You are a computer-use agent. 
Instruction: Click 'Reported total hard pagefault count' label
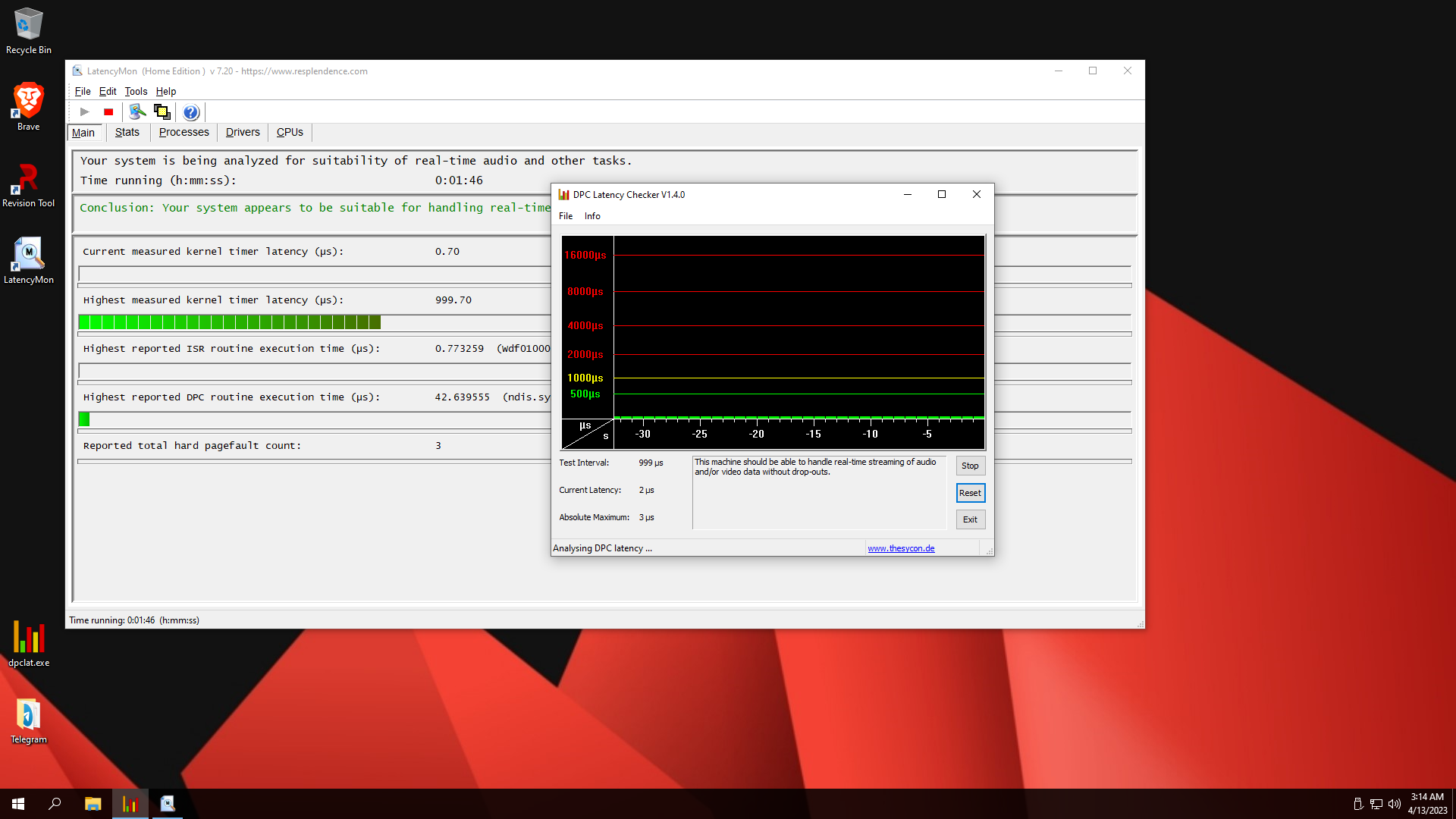[192, 446]
